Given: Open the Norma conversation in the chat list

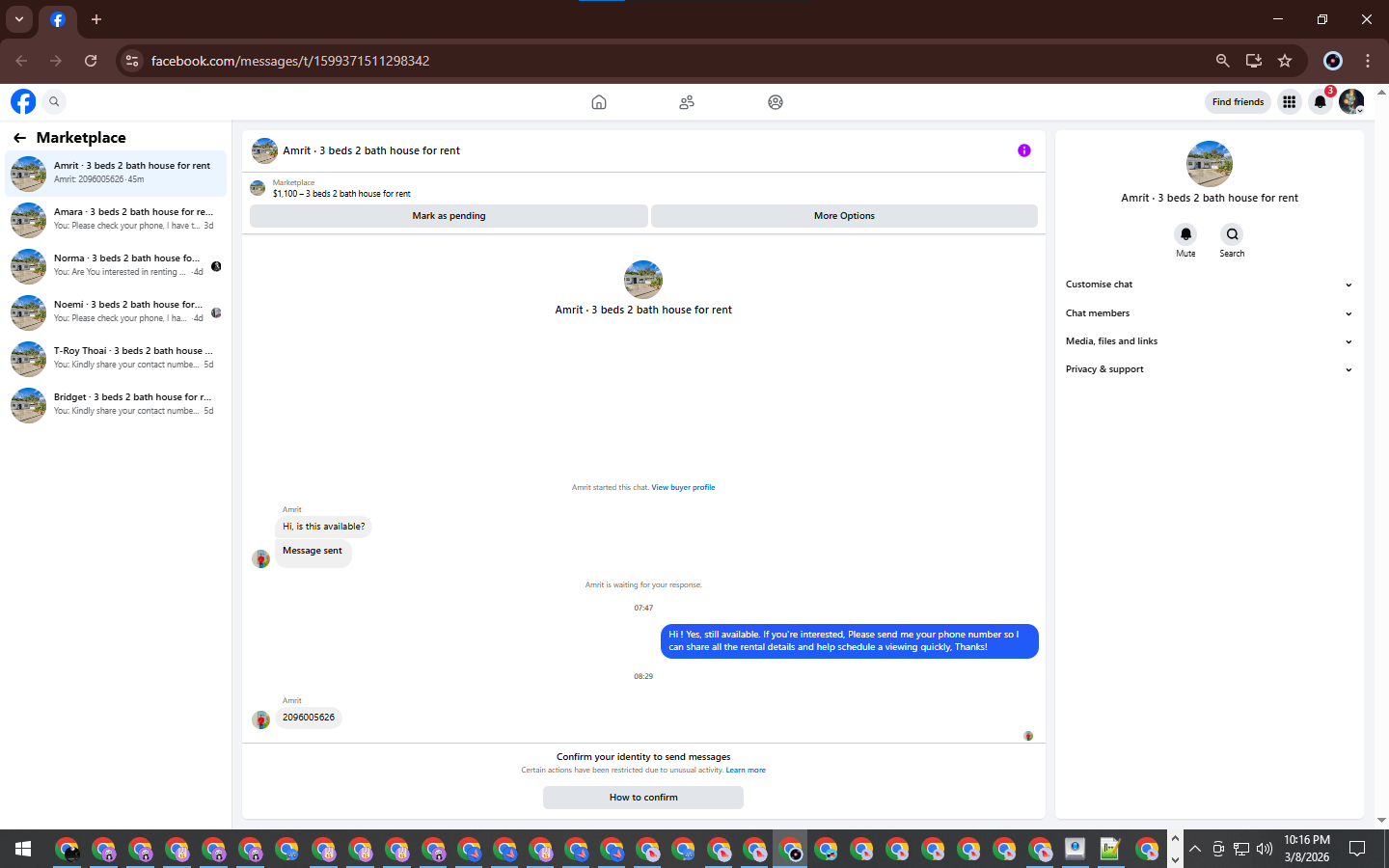Looking at the screenshot, I should pyautogui.click(x=116, y=266).
